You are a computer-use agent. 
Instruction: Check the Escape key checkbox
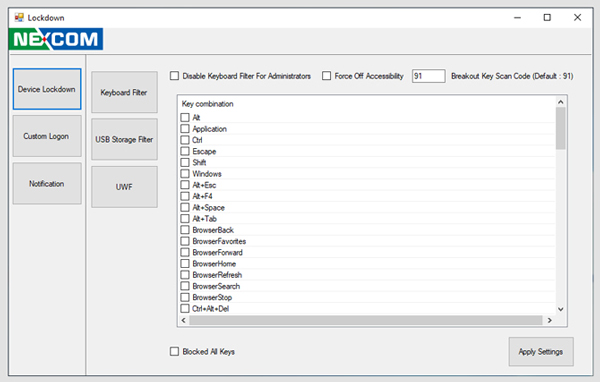(x=185, y=151)
